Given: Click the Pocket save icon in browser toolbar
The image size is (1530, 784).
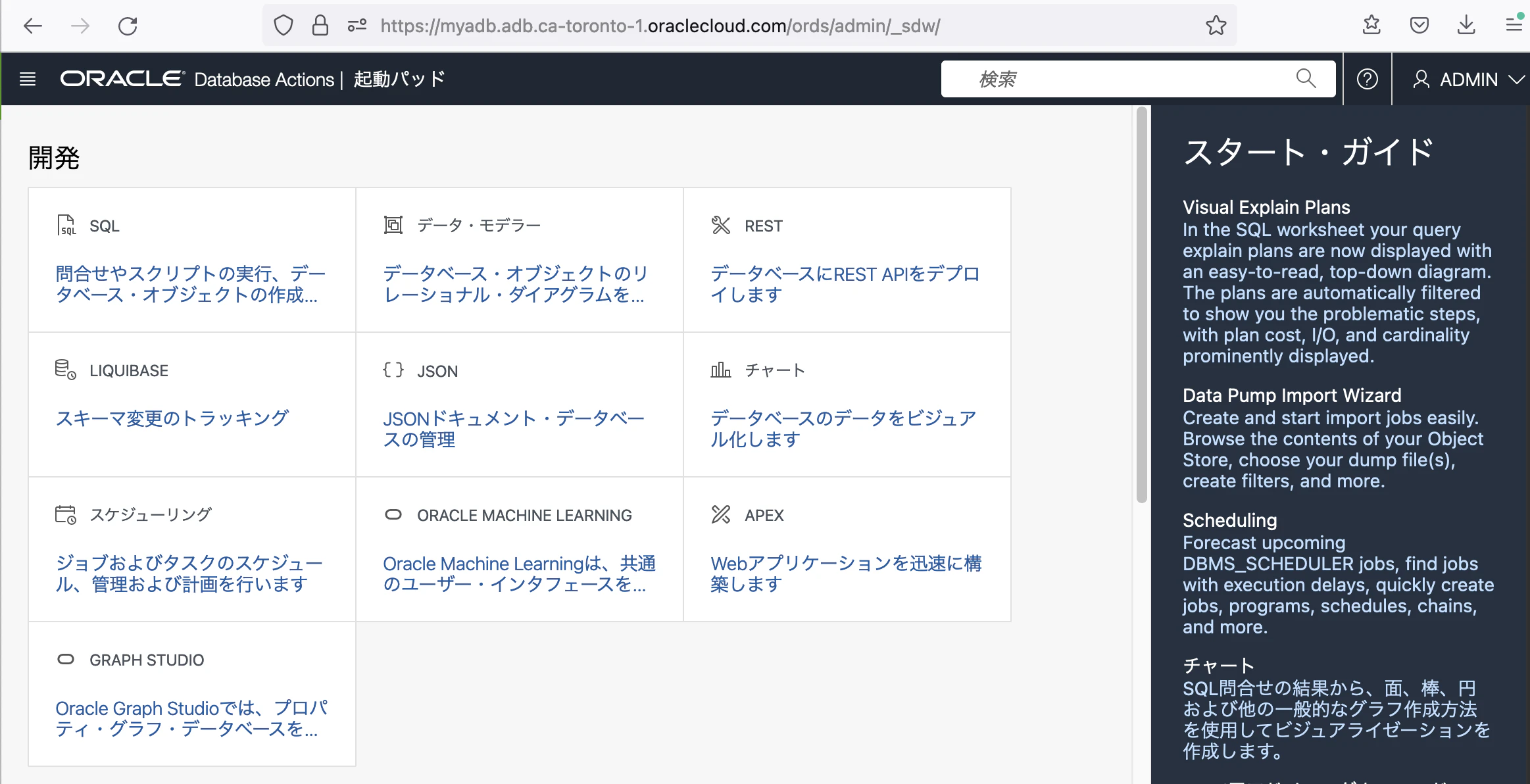Looking at the screenshot, I should click(x=1419, y=26).
